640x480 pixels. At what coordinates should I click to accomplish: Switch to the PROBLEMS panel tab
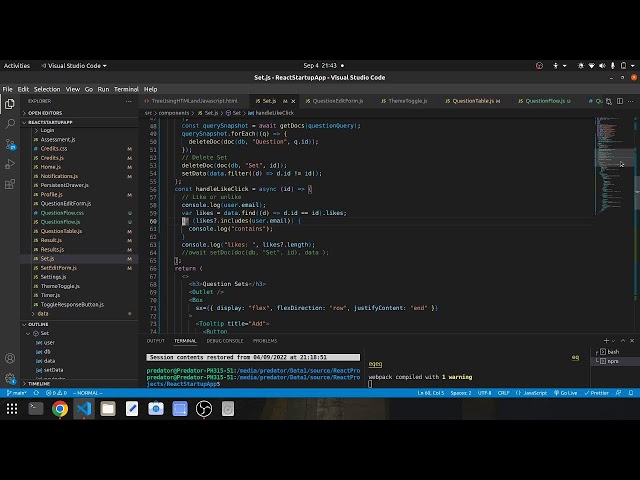click(264, 340)
